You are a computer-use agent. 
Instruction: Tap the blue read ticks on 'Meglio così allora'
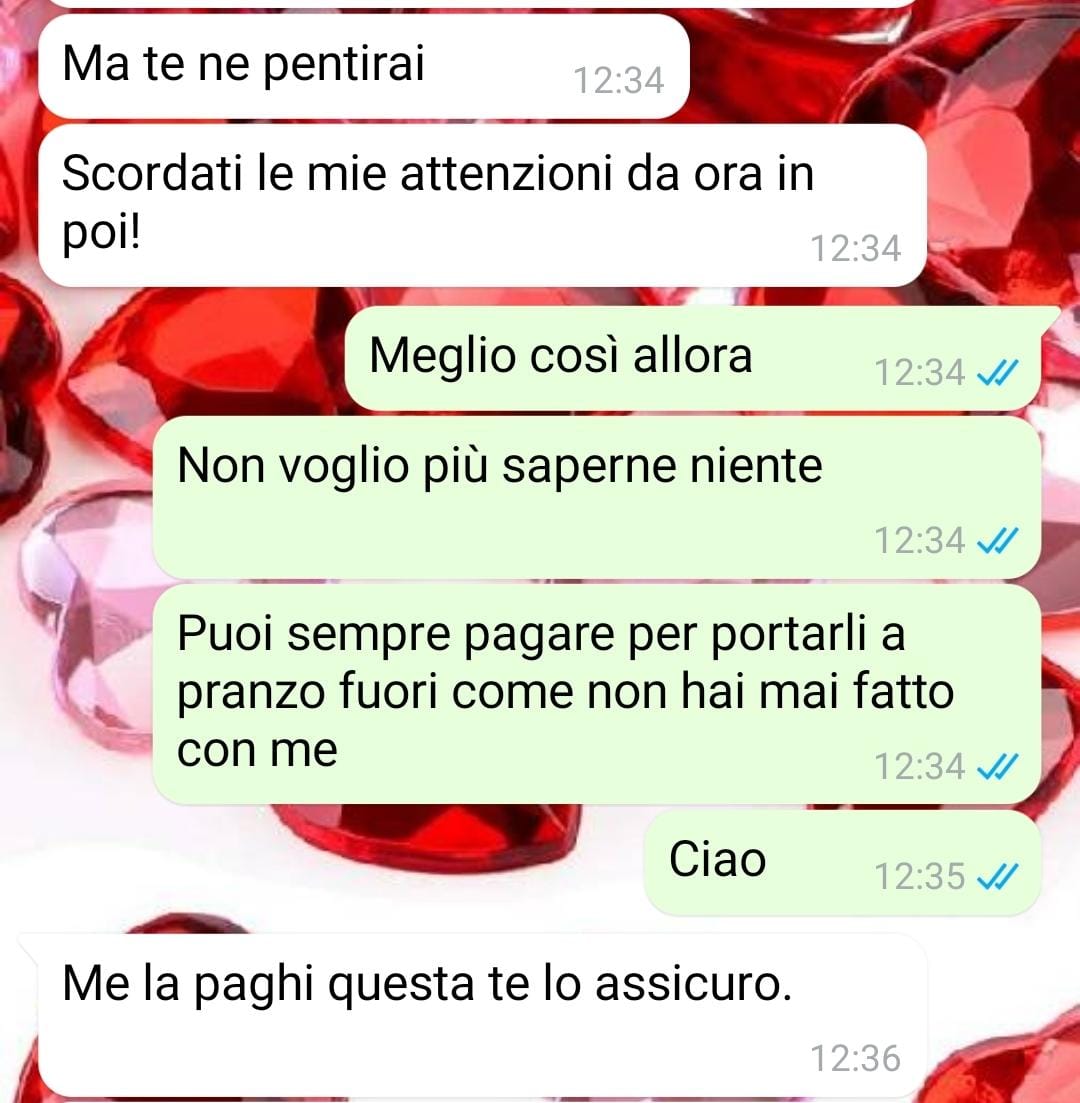tap(998, 373)
